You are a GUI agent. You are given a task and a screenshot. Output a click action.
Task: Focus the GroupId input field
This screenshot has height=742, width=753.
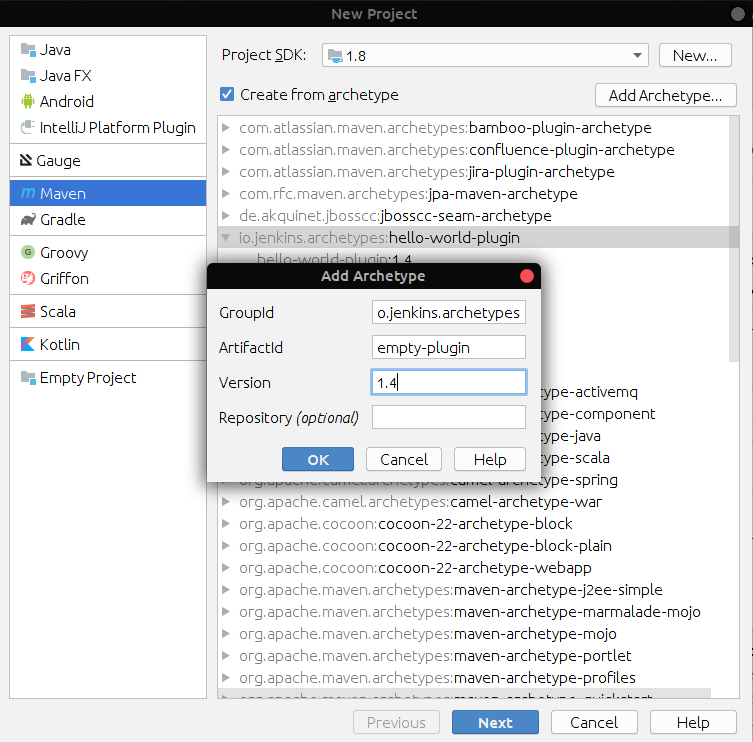pos(449,312)
